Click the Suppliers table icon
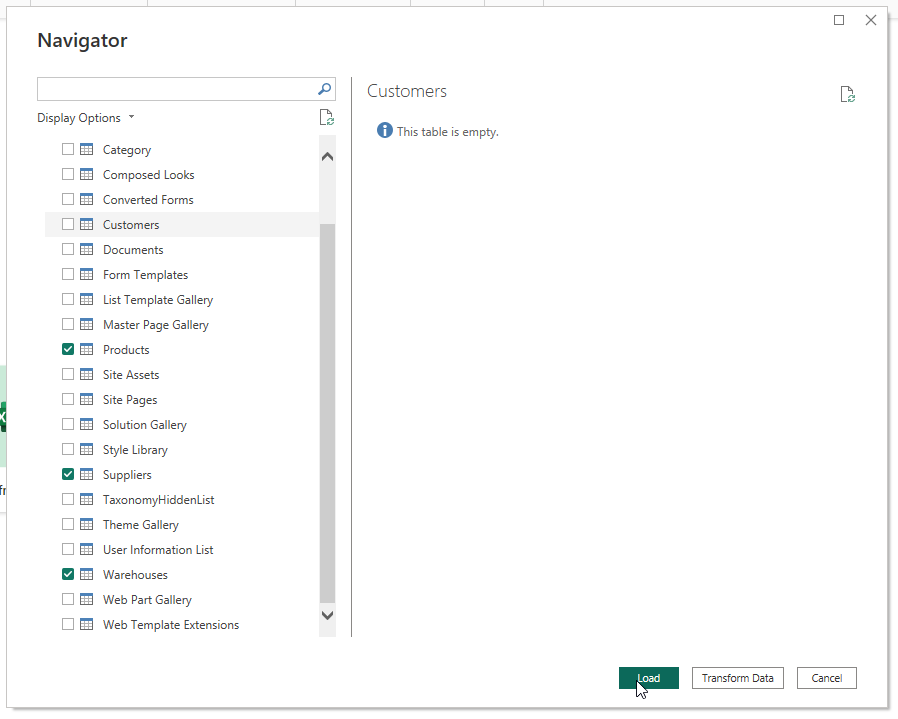Viewport: 898px width, 719px height. (x=86, y=474)
